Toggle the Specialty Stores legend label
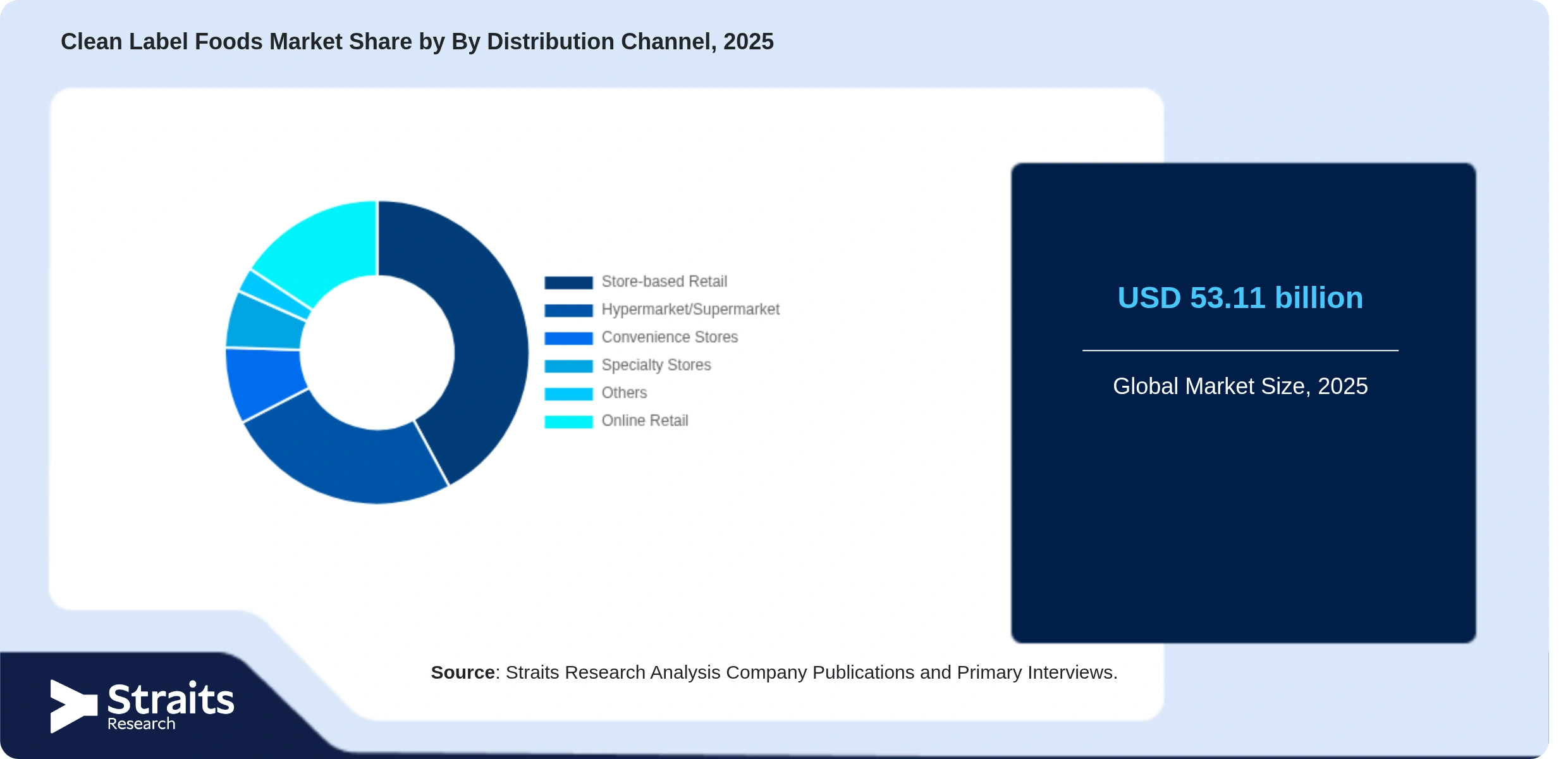This screenshot has width=1568, height=759. click(656, 365)
